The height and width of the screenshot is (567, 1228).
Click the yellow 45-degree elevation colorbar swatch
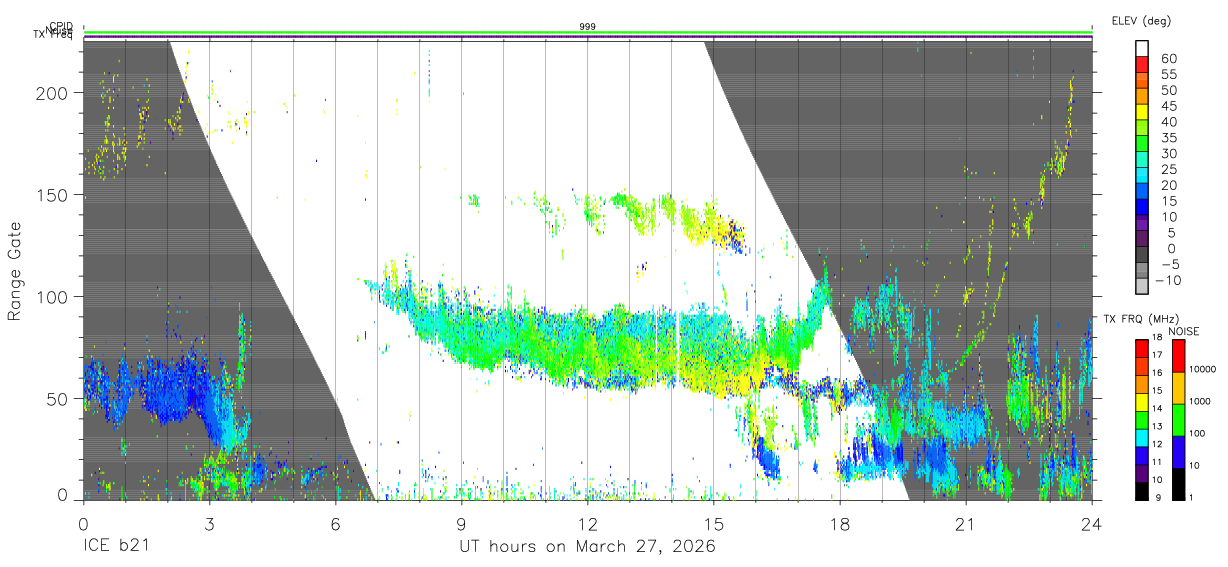click(x=1142, y=114)
